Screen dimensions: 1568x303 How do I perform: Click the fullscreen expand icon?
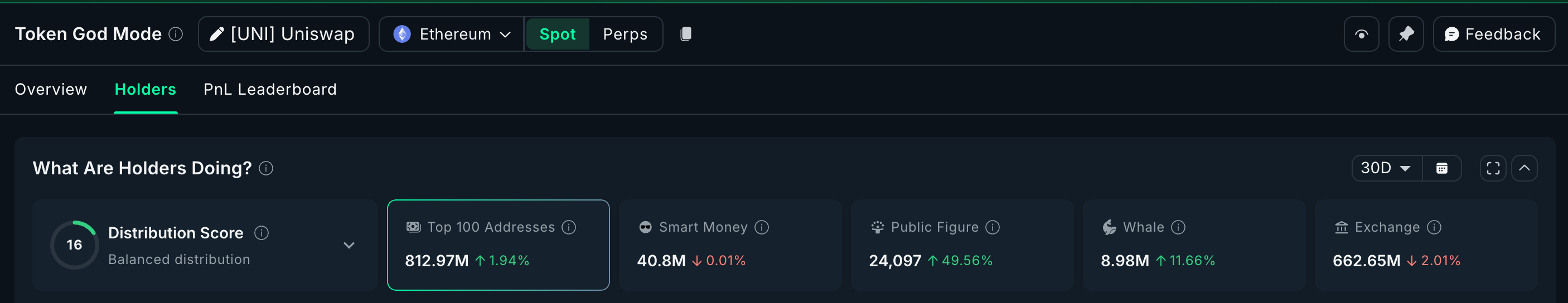point(1493,169)
